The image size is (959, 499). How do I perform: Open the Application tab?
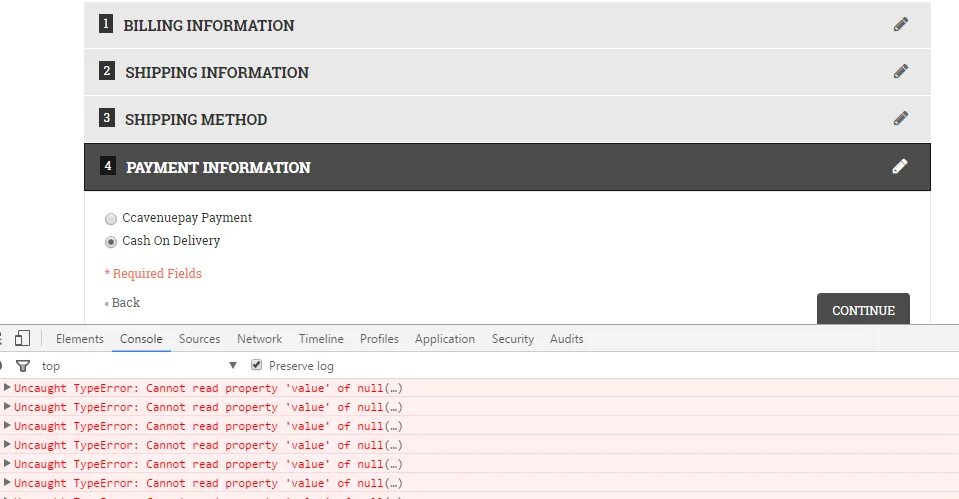pyautogui.click(x=445, y=339)
